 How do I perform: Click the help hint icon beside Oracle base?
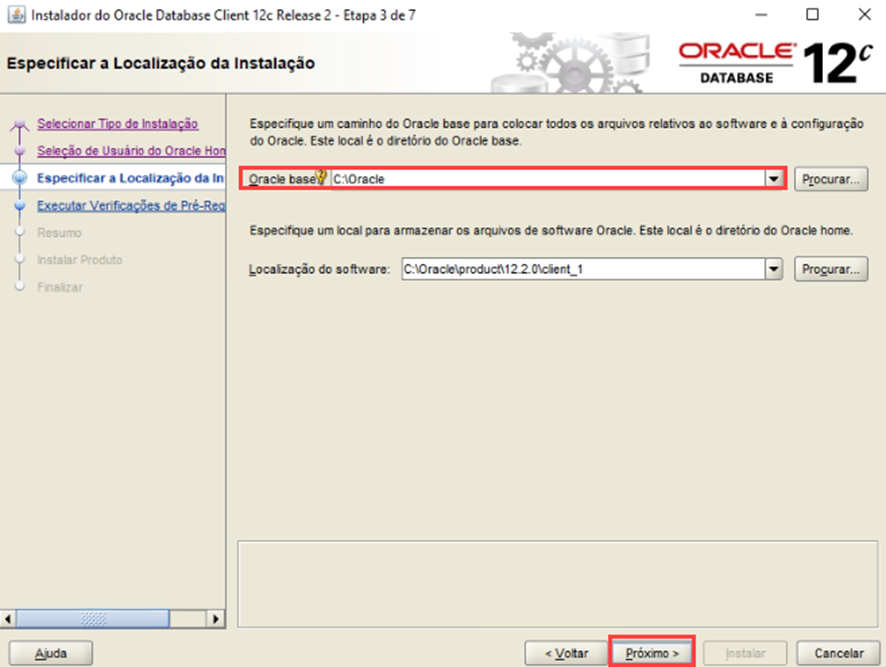321,177
